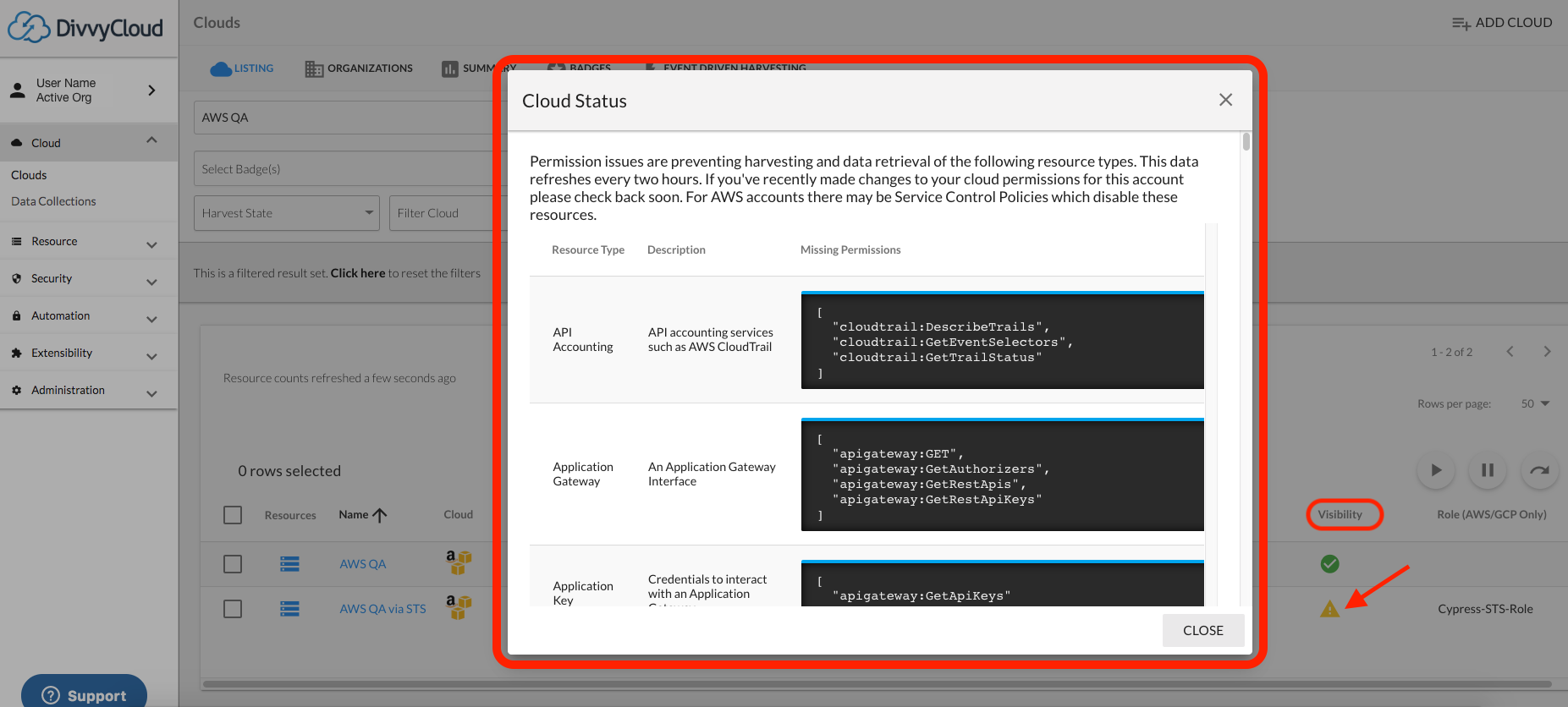This screenshot has width=1568, height=707.
Task: Click here link to reset filters
Action: click(x=357, y=273)
